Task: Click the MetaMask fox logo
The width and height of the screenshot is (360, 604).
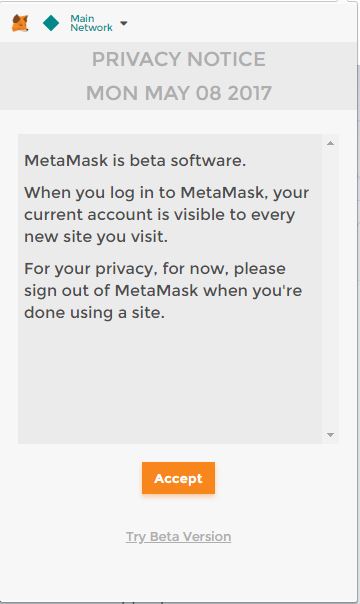Action: click(x=20, y=23)
